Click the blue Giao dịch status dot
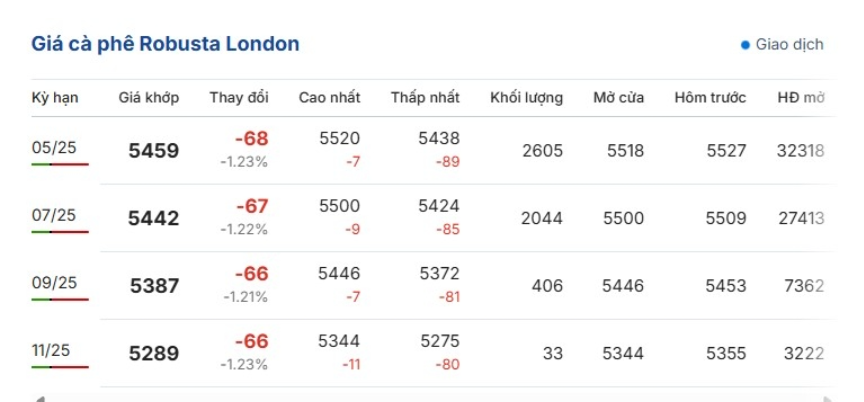 [745, 45]
